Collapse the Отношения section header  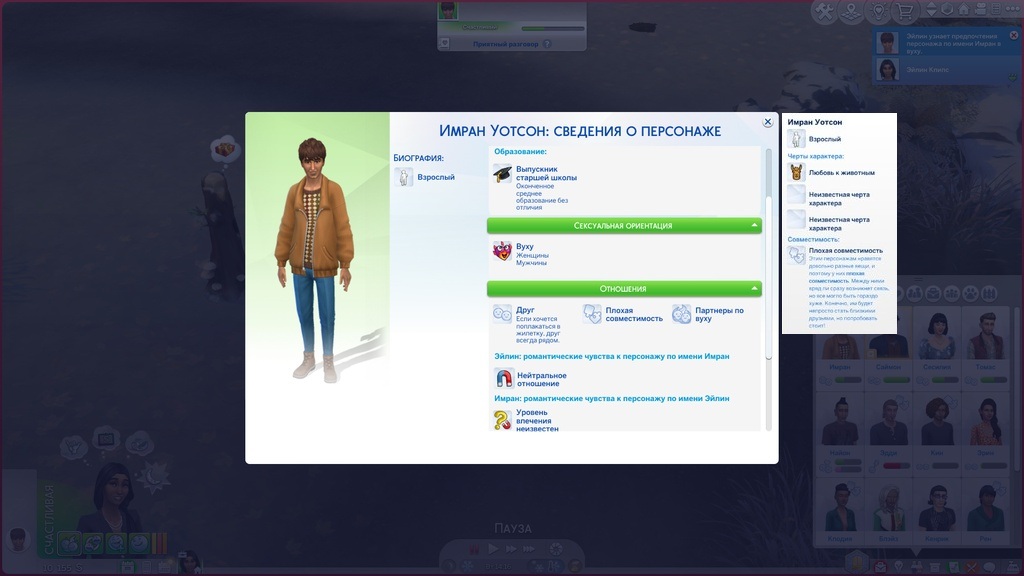[624, 289]
